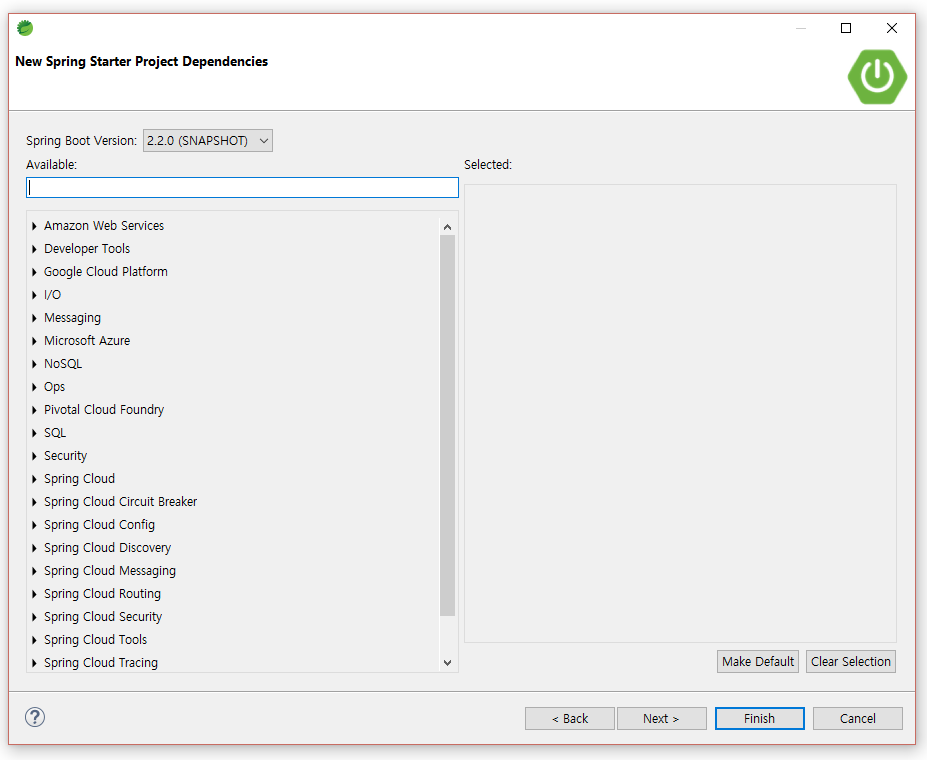Expand the Ops category arrow

(34, 387)
